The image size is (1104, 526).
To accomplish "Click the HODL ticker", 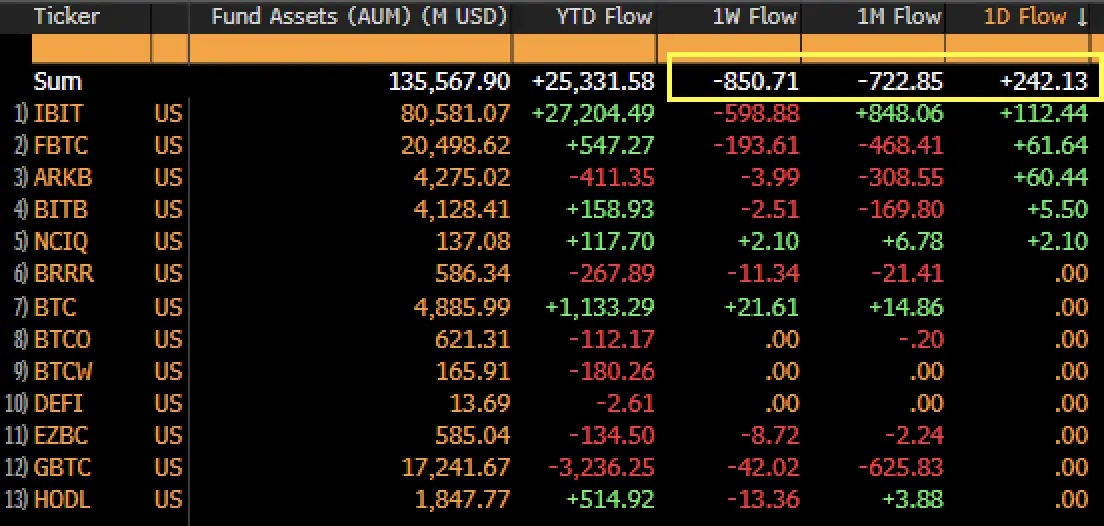I will [x=60, y=500].
